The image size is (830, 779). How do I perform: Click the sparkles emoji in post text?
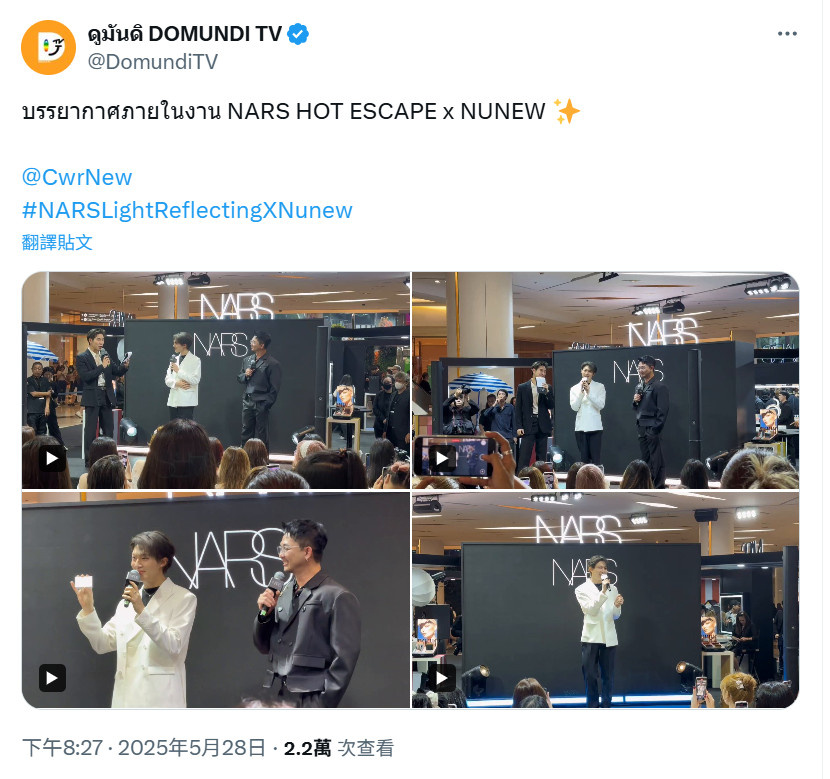click(566, 112)
